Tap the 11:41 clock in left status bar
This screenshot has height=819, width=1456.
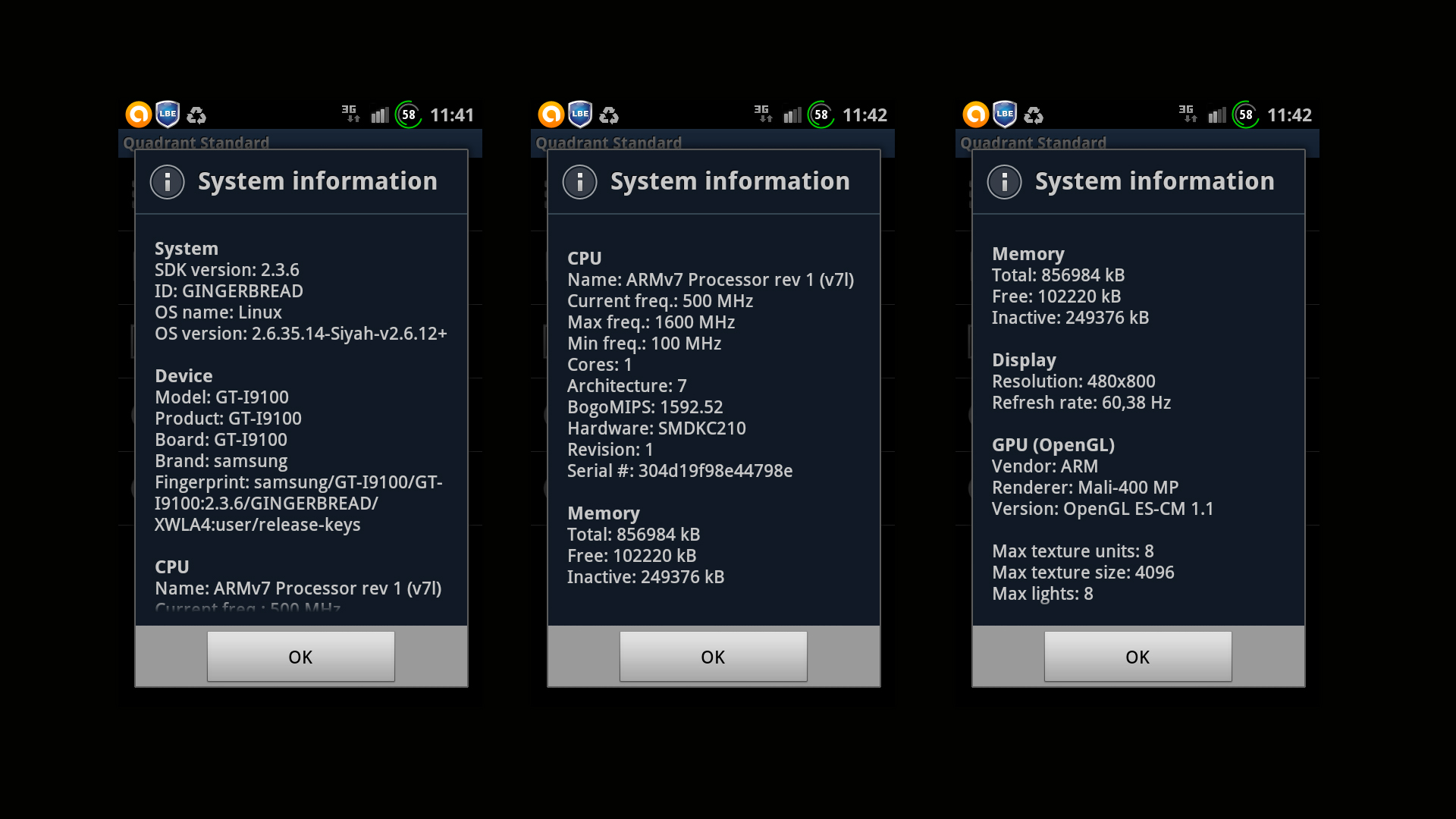pos(452,115)
